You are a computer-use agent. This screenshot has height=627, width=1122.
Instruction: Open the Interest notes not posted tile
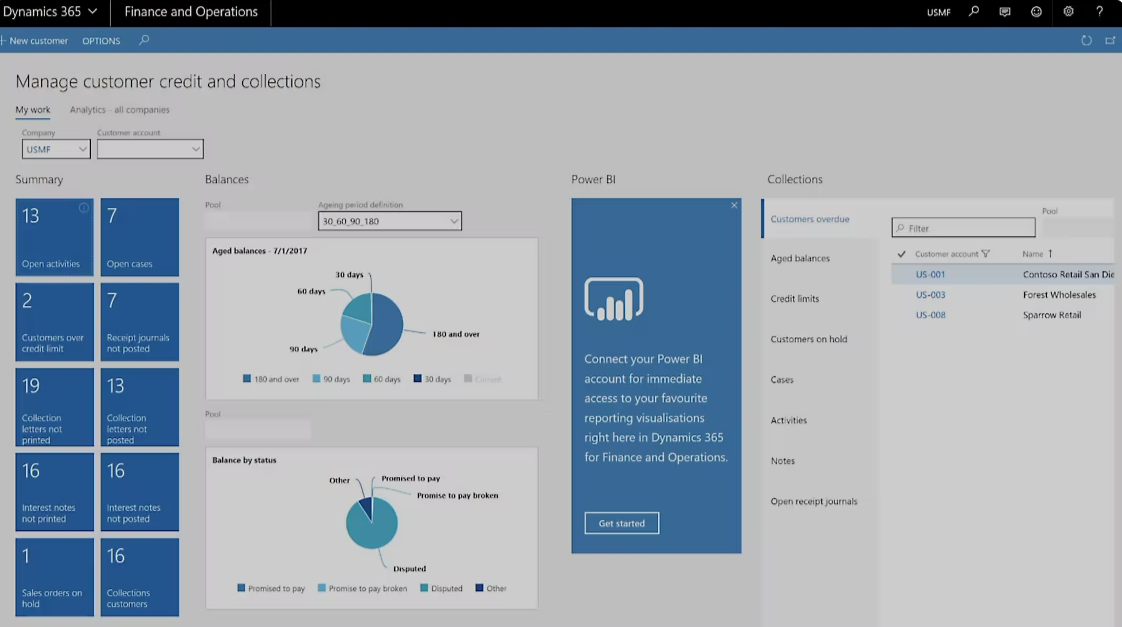click(x=140, y=492)
